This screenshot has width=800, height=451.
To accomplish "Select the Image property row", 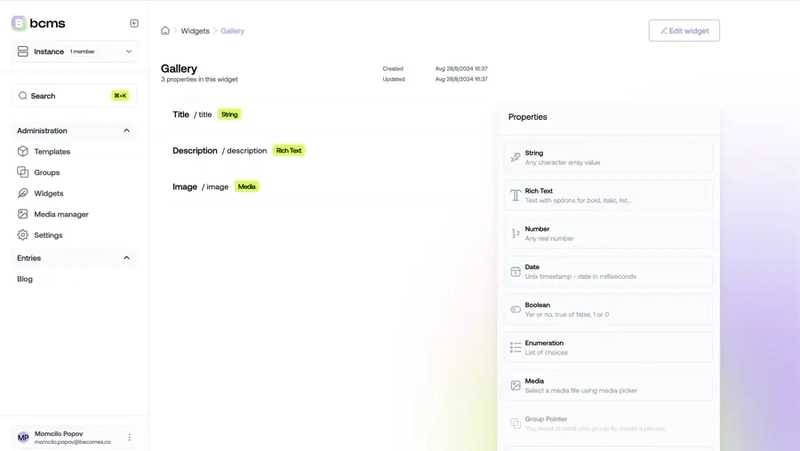I will tap(324, 187).
